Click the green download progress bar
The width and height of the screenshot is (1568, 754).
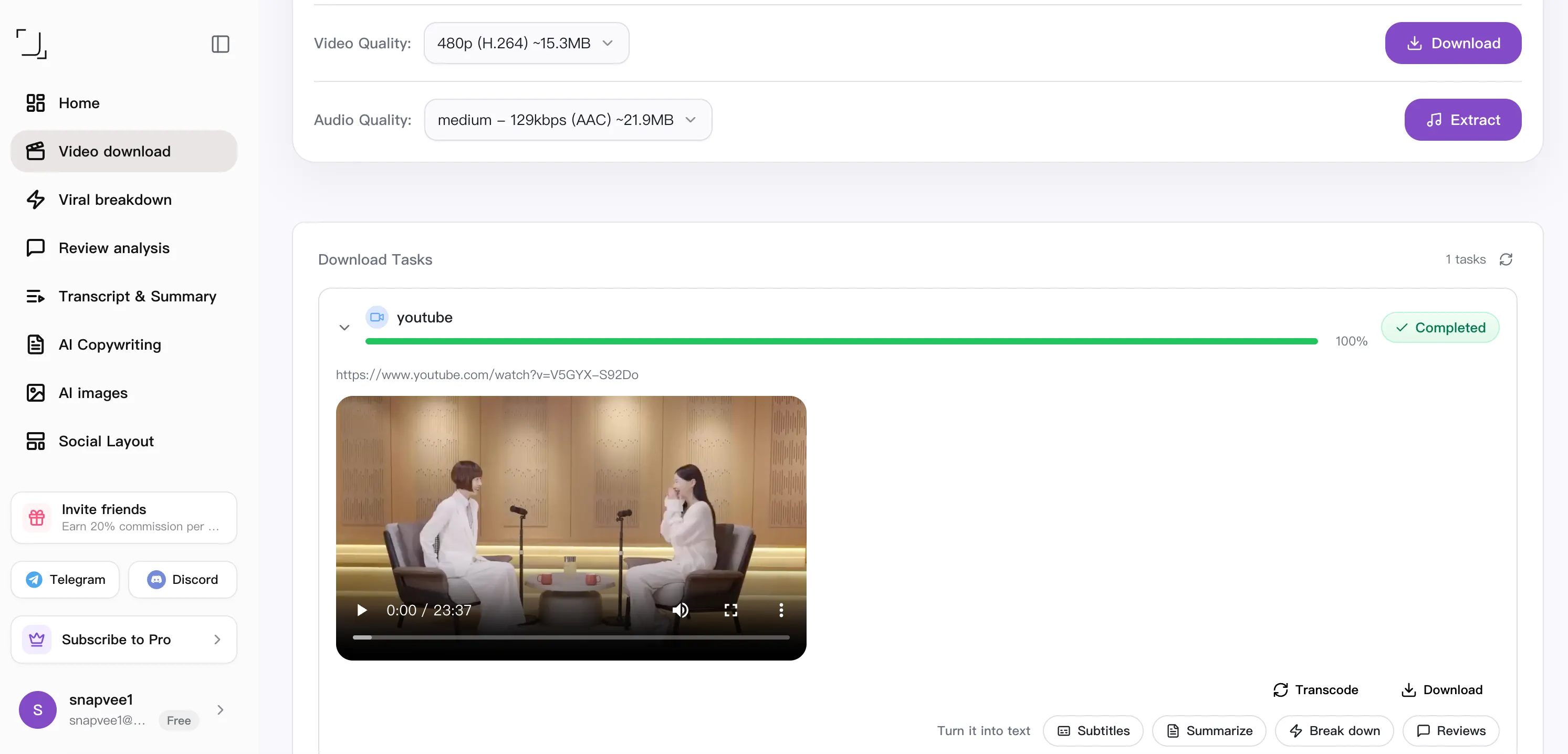[x=841, y=341]
